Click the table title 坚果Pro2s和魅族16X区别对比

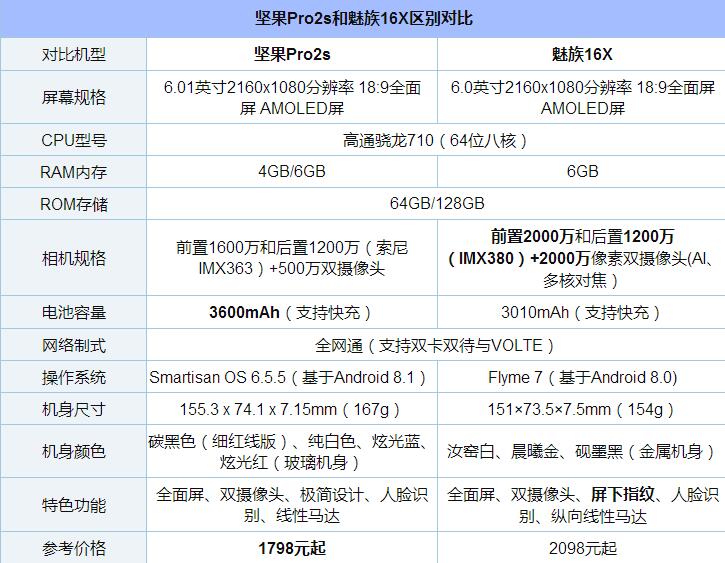pos(363,18)
